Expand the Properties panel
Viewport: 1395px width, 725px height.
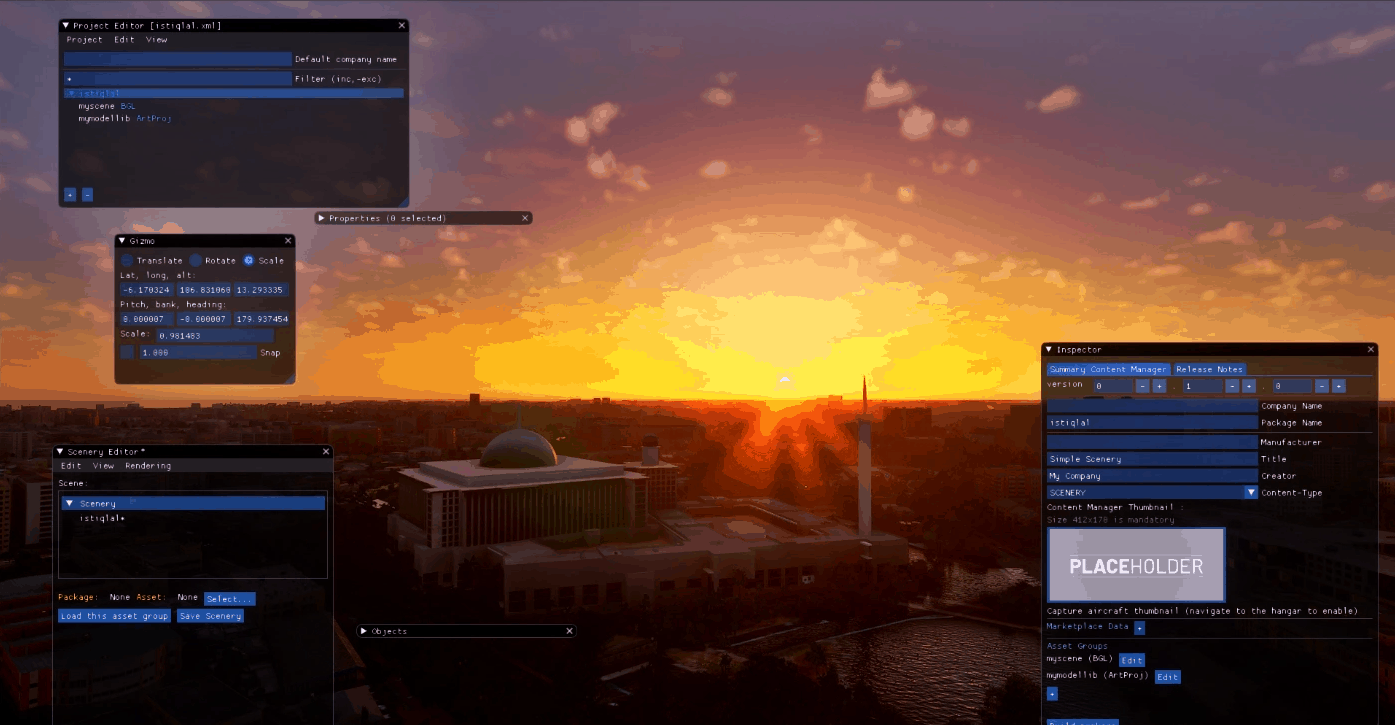322,218
